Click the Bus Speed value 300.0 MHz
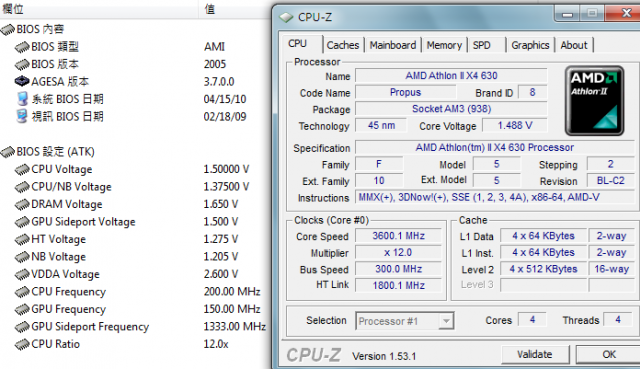 click(398, 269)
